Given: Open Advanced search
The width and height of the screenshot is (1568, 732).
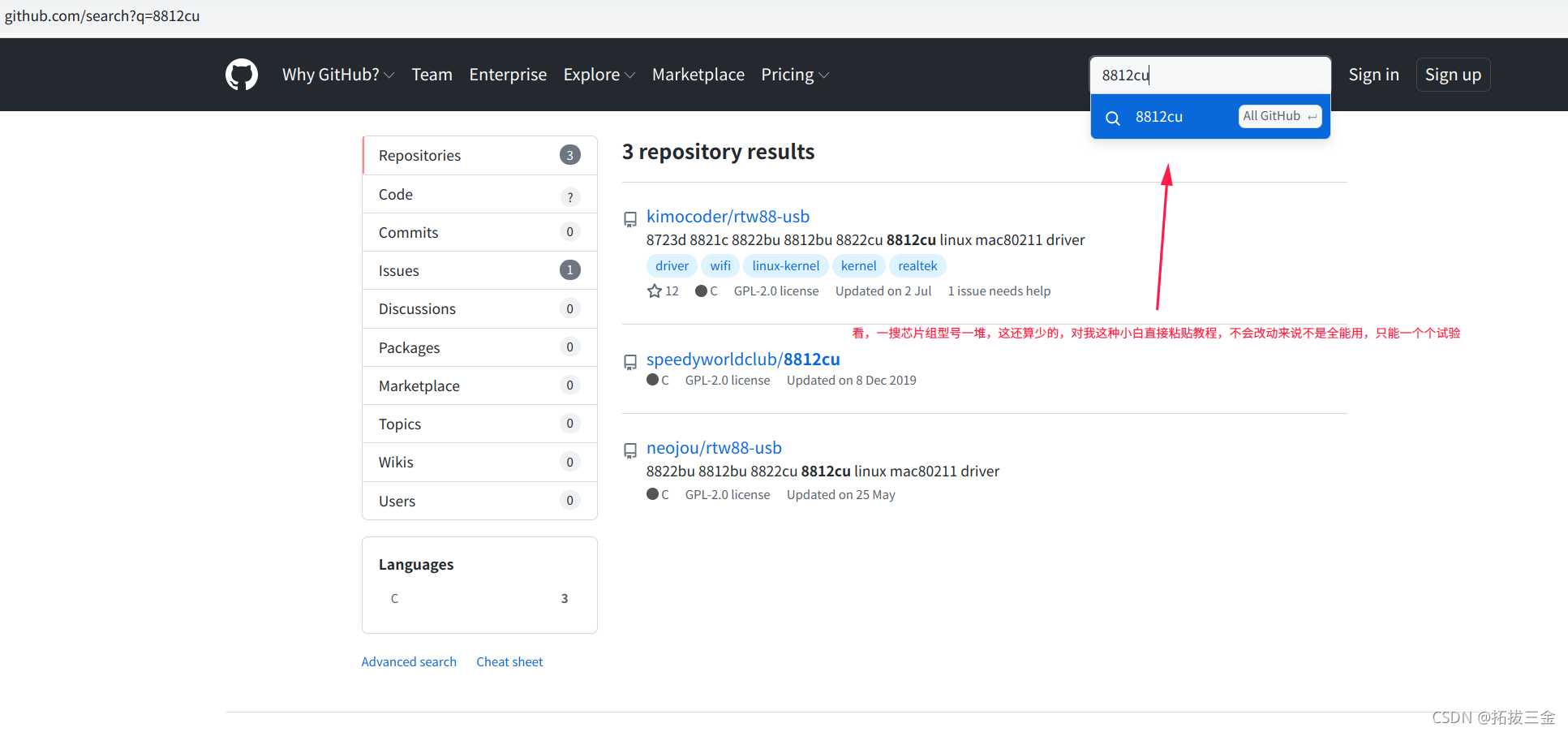Looking at the screenshot, I should (409, 661).
